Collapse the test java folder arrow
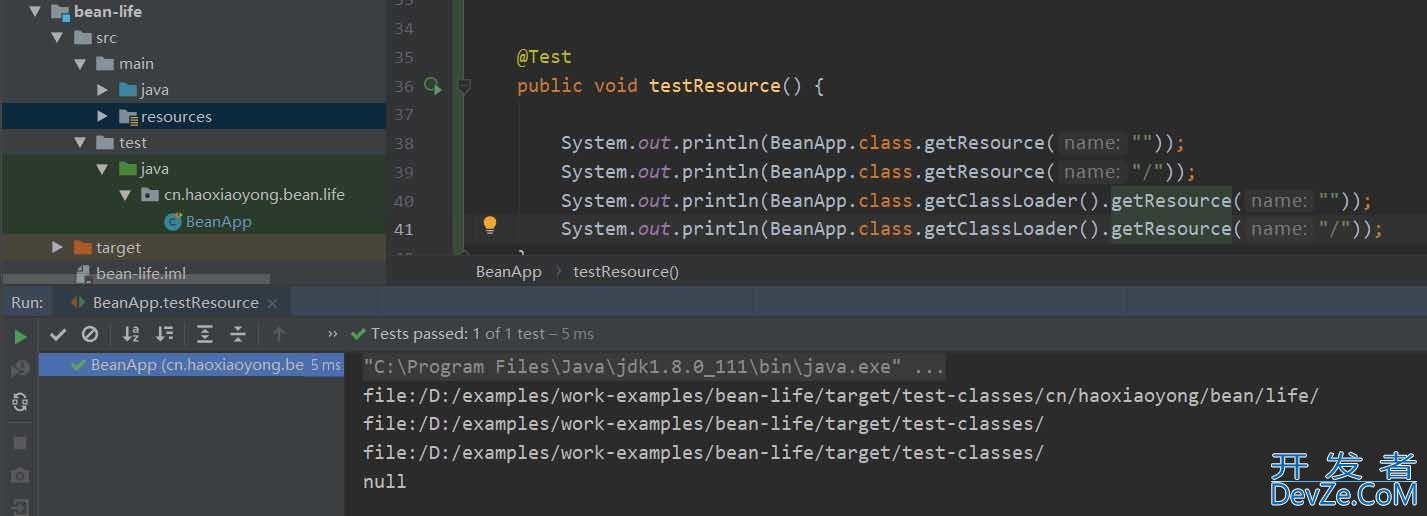 (x=102, y=169)
